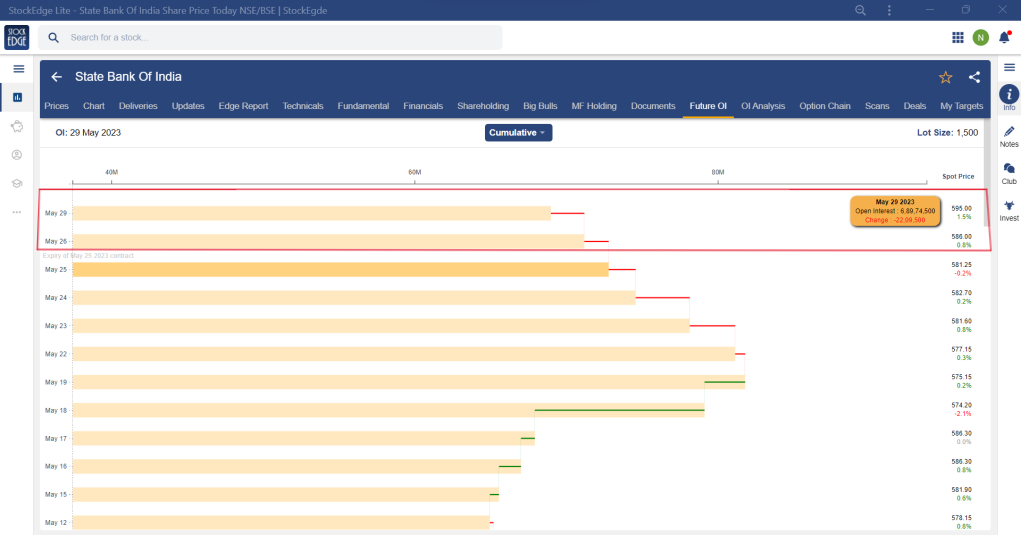The width and height of the screenshot is (1021, 535).
Task: Click the May 25 open interest bar
Action: 340,270
